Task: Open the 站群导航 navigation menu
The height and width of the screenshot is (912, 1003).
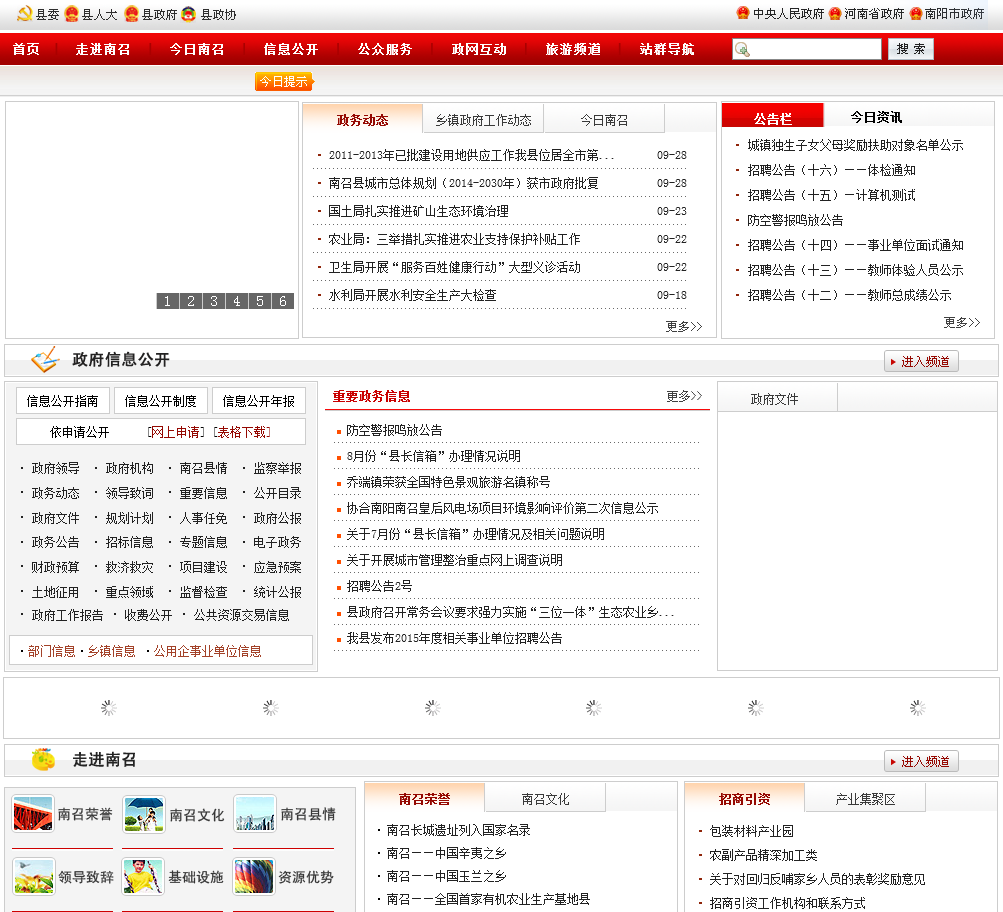Action: pos(667,49)
